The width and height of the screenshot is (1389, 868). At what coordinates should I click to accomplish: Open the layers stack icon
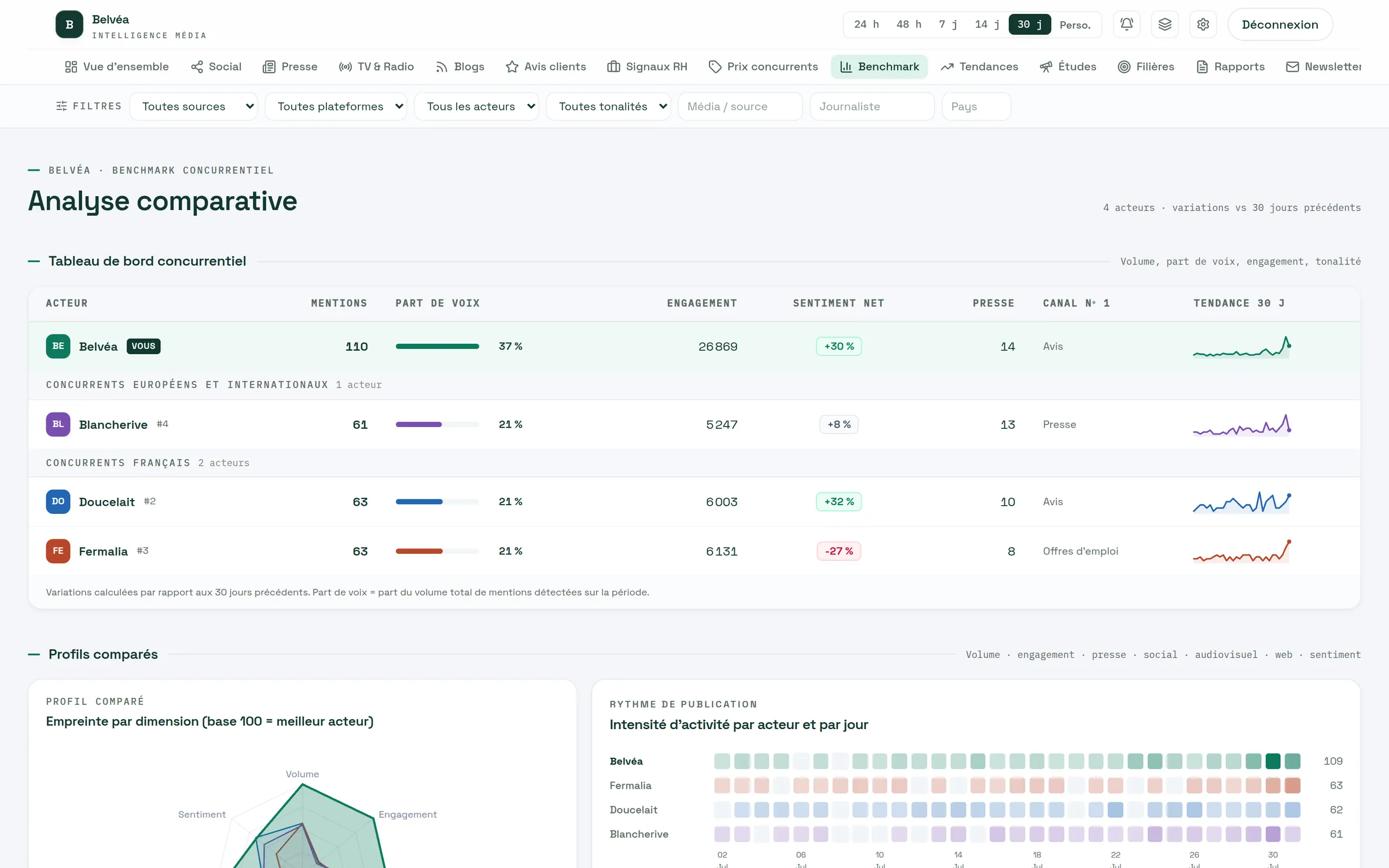[x=1164, y=24]
